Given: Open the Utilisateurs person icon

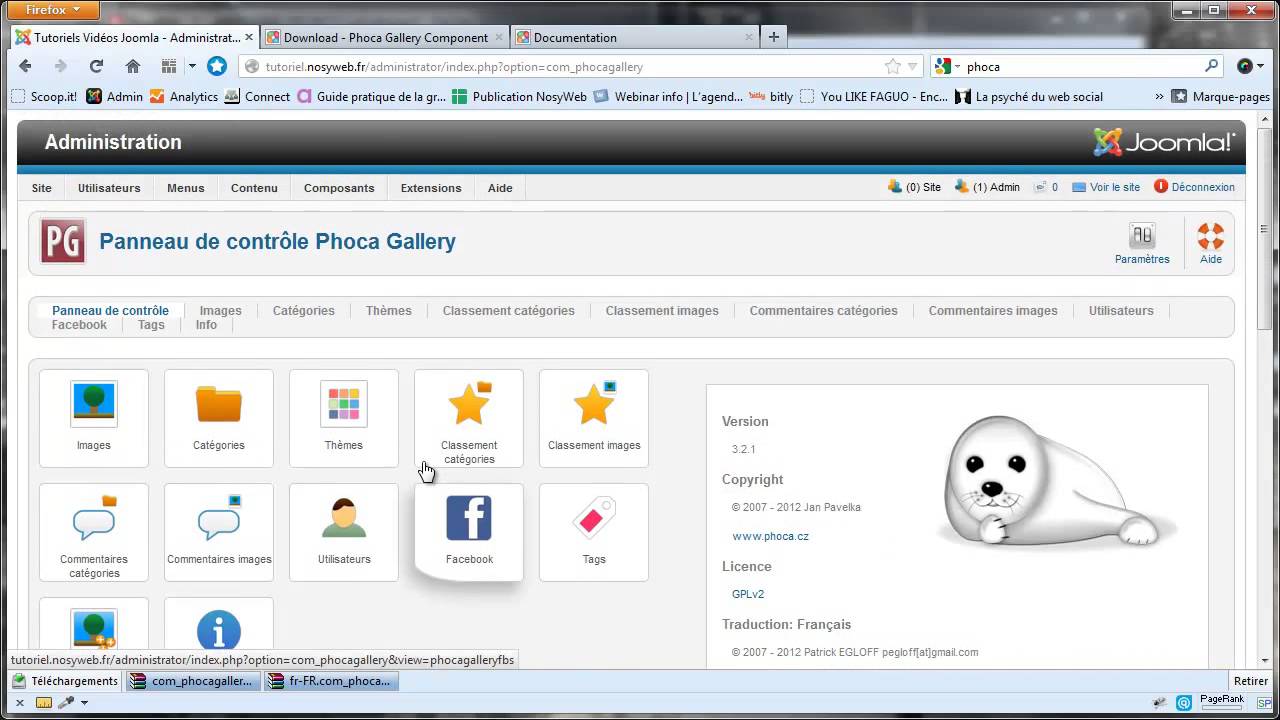Looking at the screenshot, I should tap(344, 532).
